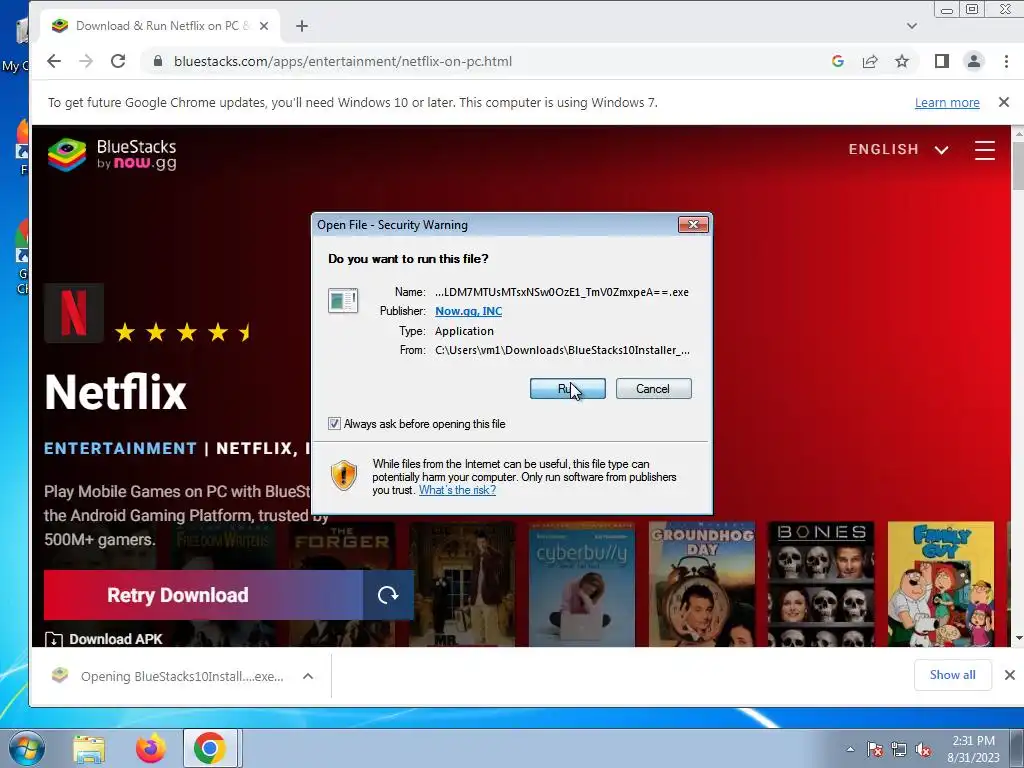The image size is (1024, 768).
Task: Click the ENTERTAINMENT category link
Action: tap(120, 448)
